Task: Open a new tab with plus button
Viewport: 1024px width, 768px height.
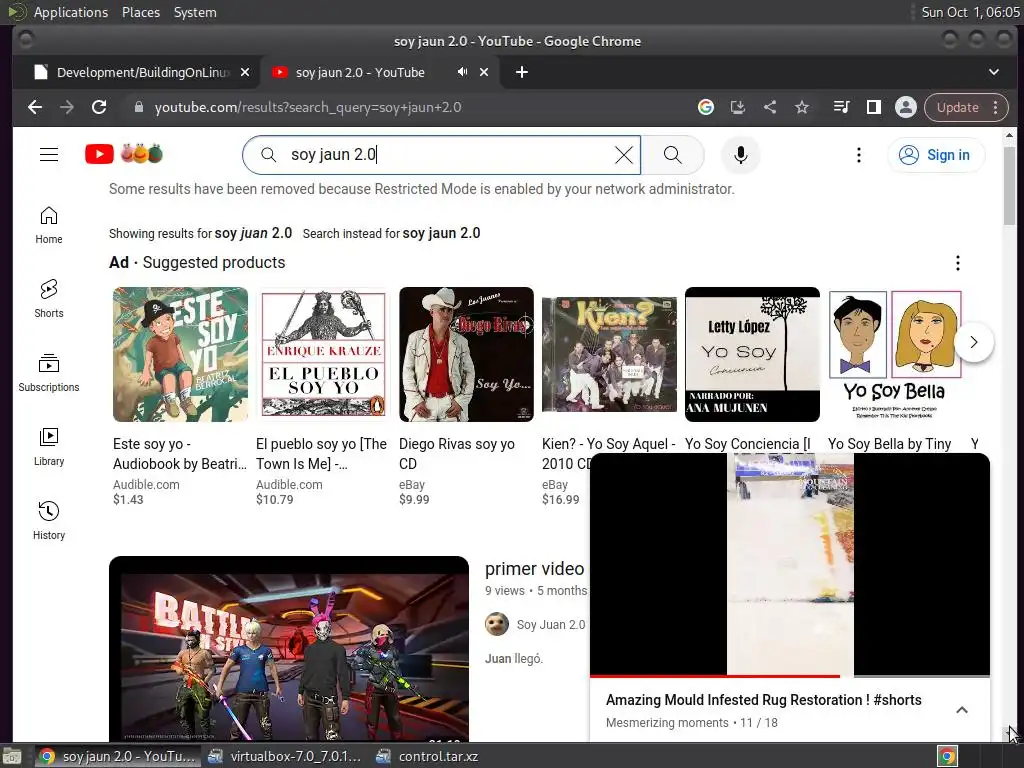Action: tap(522, 72)
